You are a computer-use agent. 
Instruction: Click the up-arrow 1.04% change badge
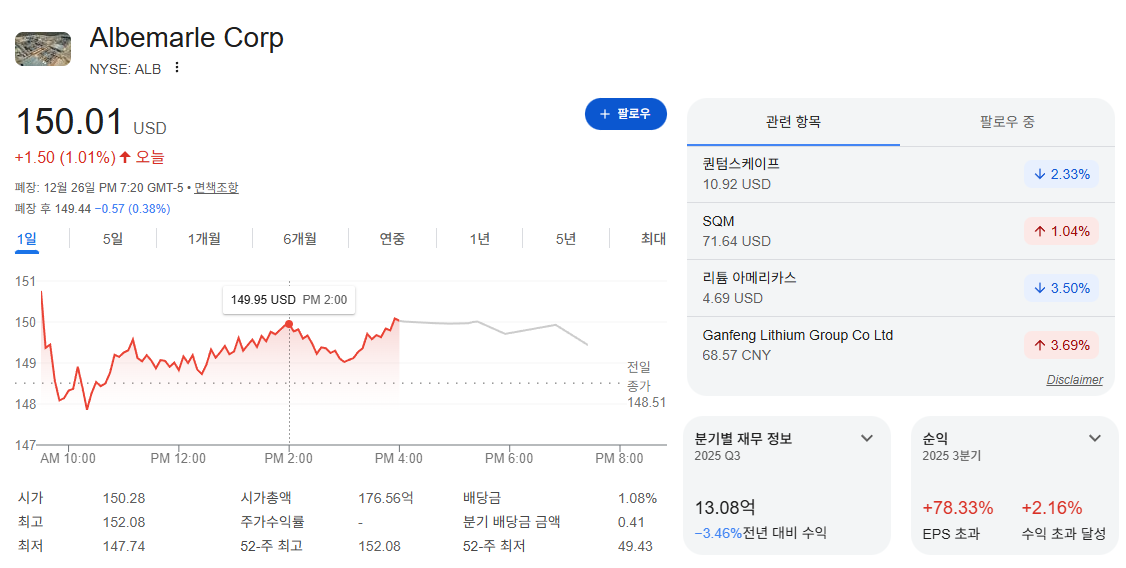pos(1061,231)
